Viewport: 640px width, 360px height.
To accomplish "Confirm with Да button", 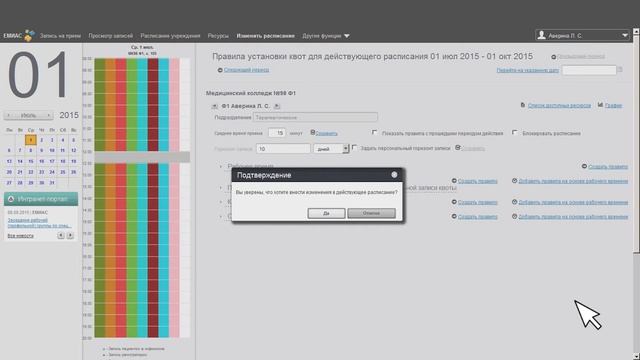I will point(326,213).
